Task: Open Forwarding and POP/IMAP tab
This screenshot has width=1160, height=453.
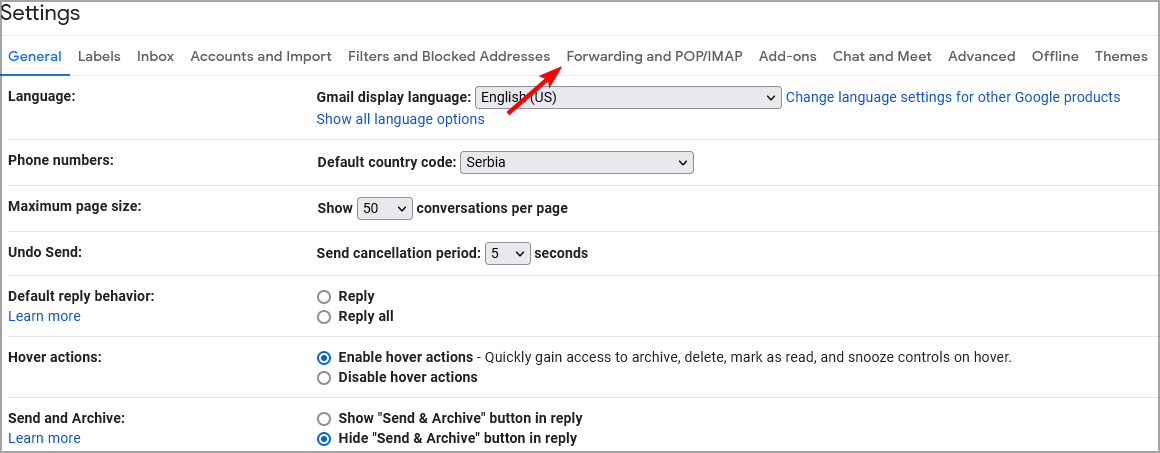Action: tap(655, 56)
